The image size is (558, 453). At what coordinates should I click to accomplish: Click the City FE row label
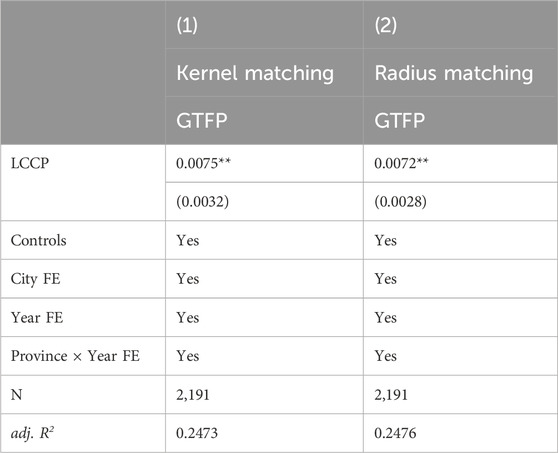click(x=36, y=279)
